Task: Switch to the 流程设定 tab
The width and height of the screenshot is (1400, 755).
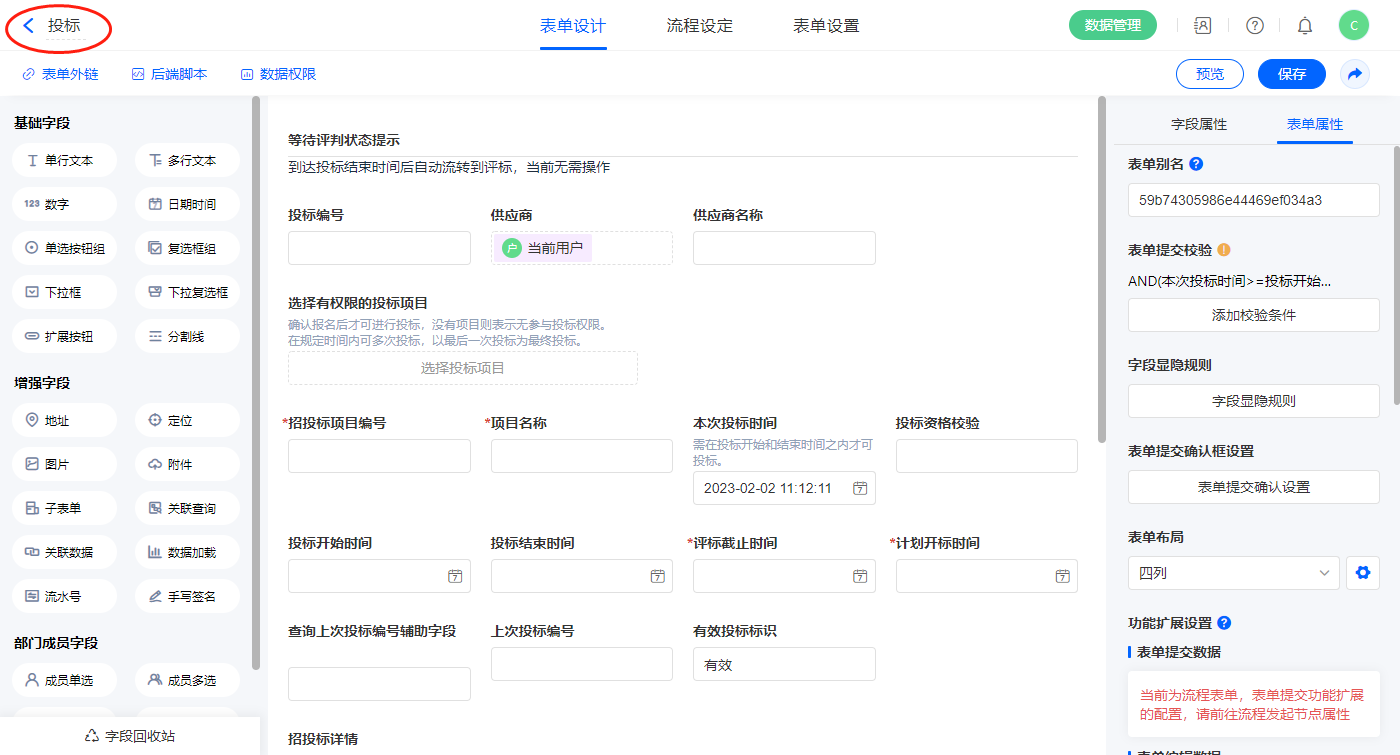Action: pyautogui.click(x=699, y=26)
